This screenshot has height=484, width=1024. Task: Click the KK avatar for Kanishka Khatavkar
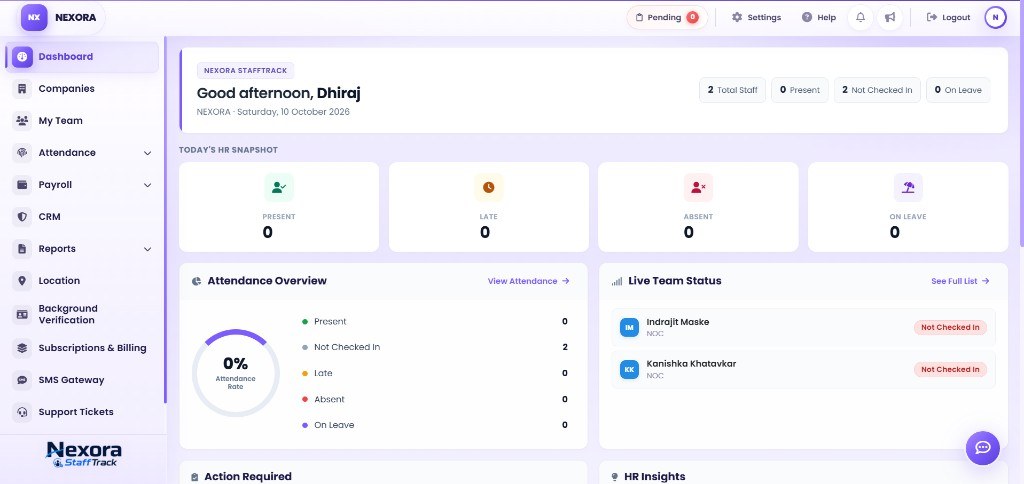point(629,370)
